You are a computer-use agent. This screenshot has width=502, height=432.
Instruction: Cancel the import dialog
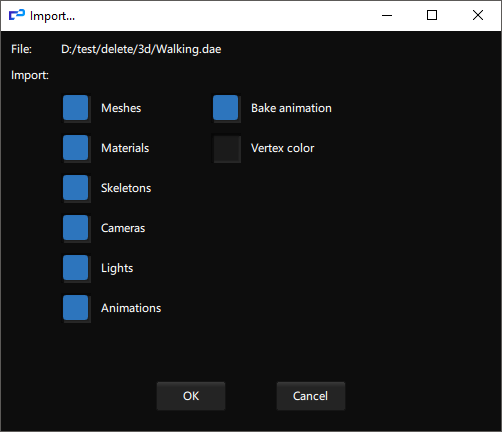coord(311,396)
